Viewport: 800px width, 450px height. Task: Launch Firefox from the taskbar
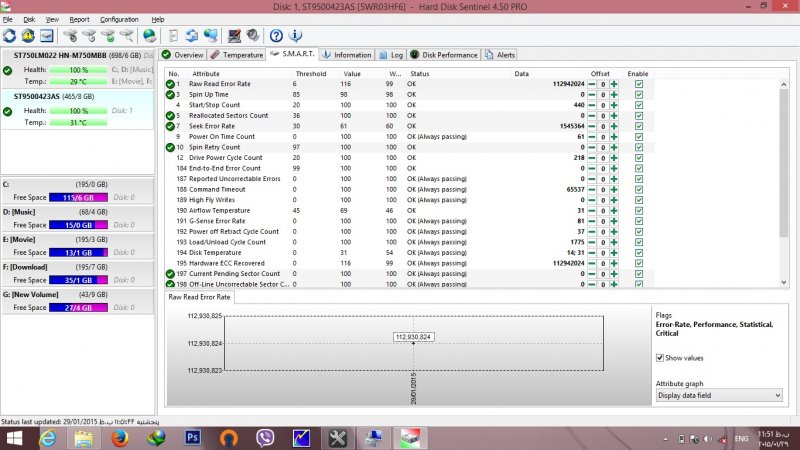coord(120,438)
